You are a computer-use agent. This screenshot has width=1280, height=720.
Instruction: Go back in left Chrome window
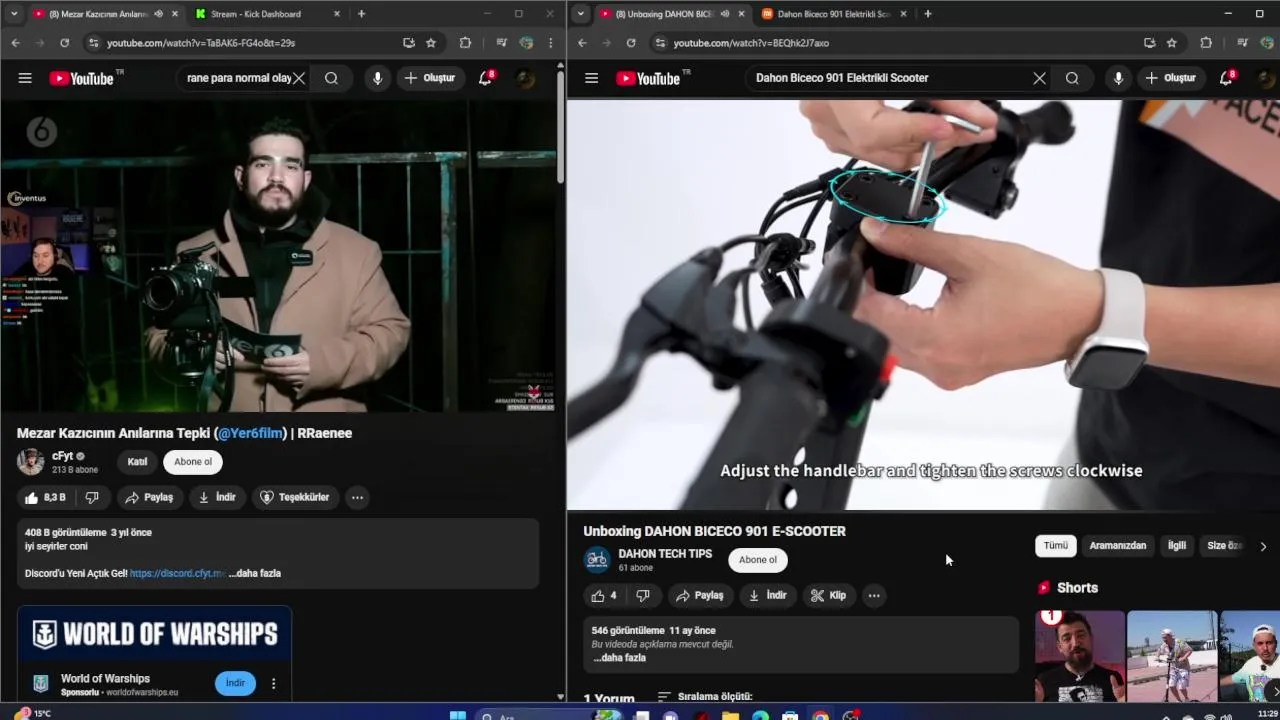pos(15,43)
